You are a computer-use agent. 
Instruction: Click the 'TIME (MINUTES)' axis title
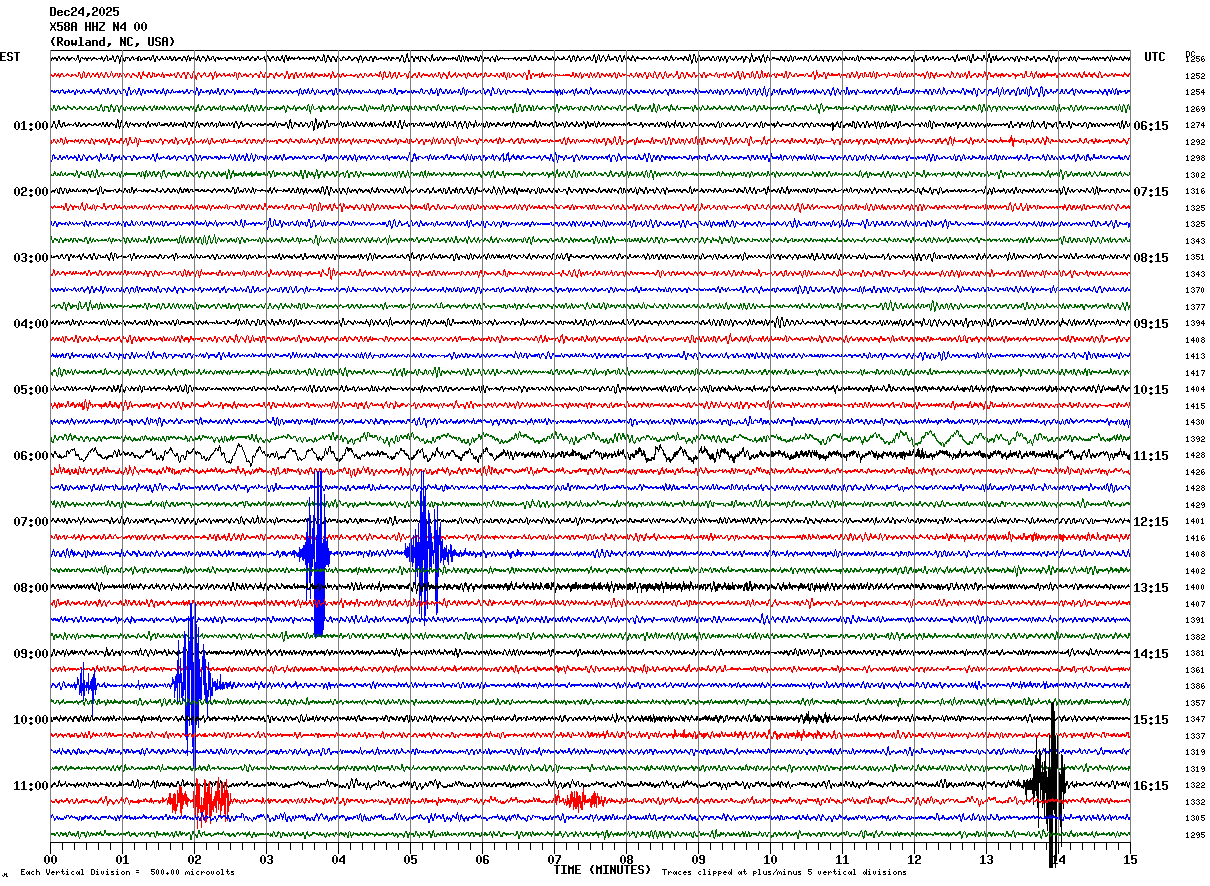602,870
